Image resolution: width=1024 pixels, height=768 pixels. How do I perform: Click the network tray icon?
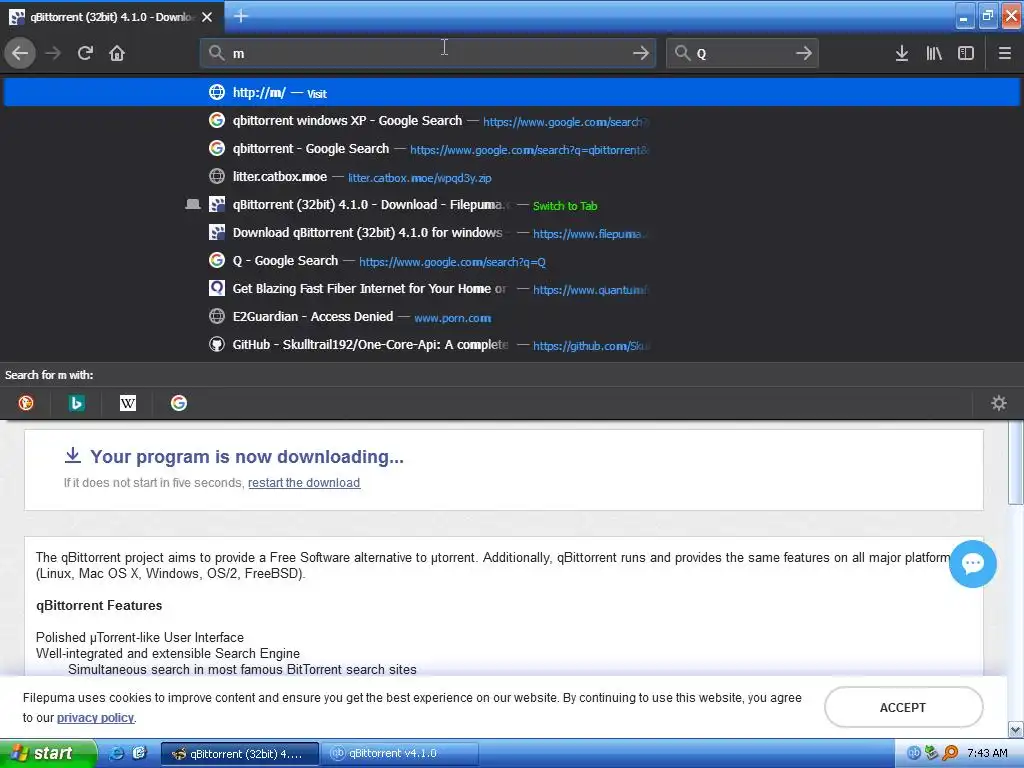pos(932,754)
